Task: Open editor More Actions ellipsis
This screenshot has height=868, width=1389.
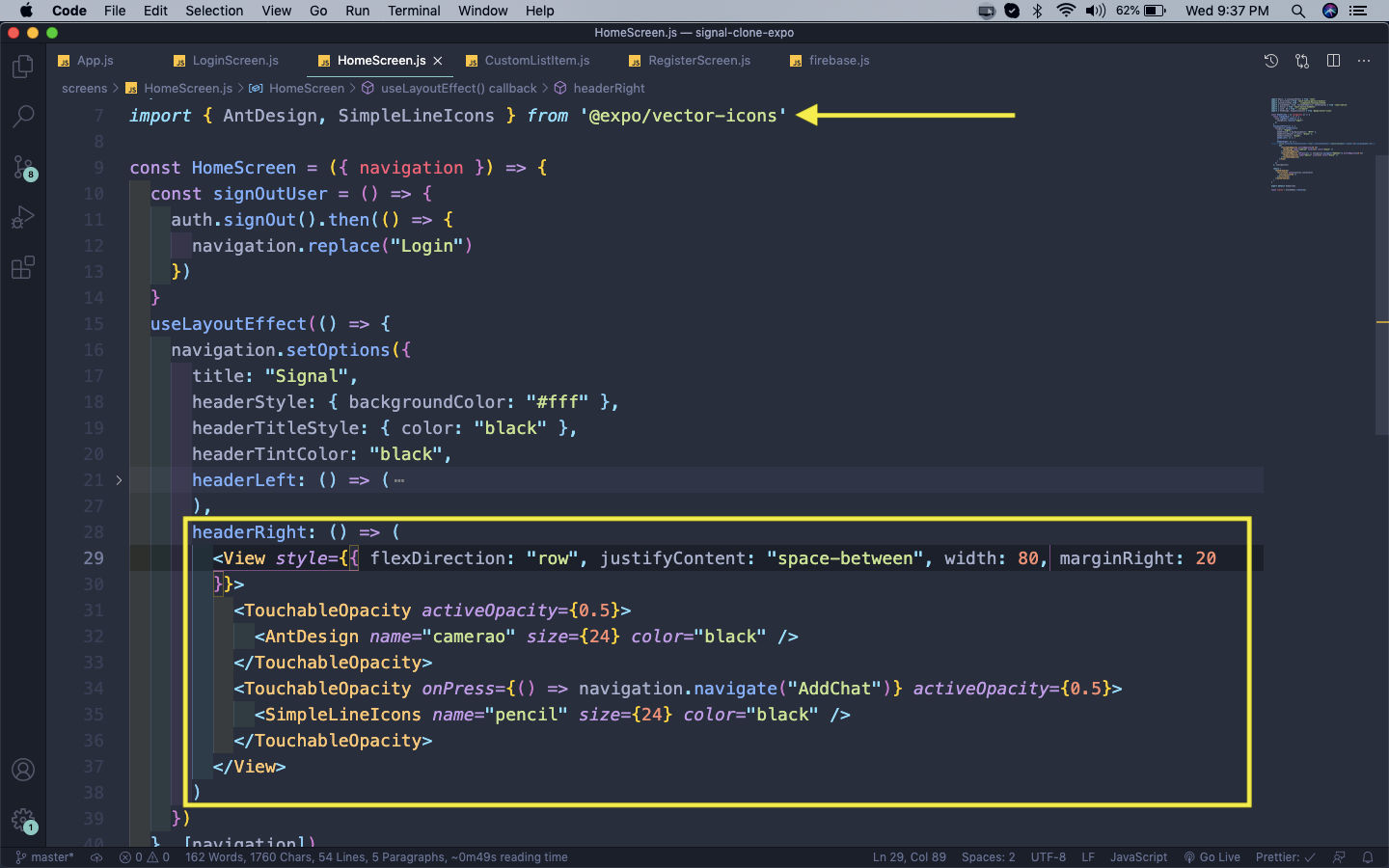Action: (x=1364, y=61)
